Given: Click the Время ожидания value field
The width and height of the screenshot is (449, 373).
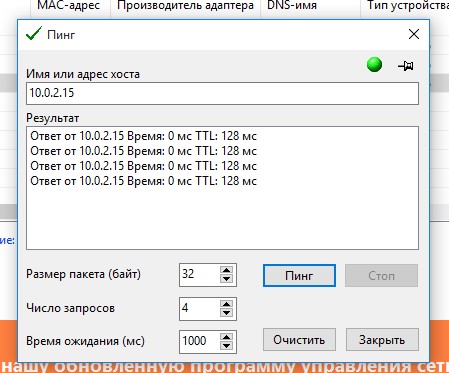Looking at the screenshot, I should click(199, 342).
